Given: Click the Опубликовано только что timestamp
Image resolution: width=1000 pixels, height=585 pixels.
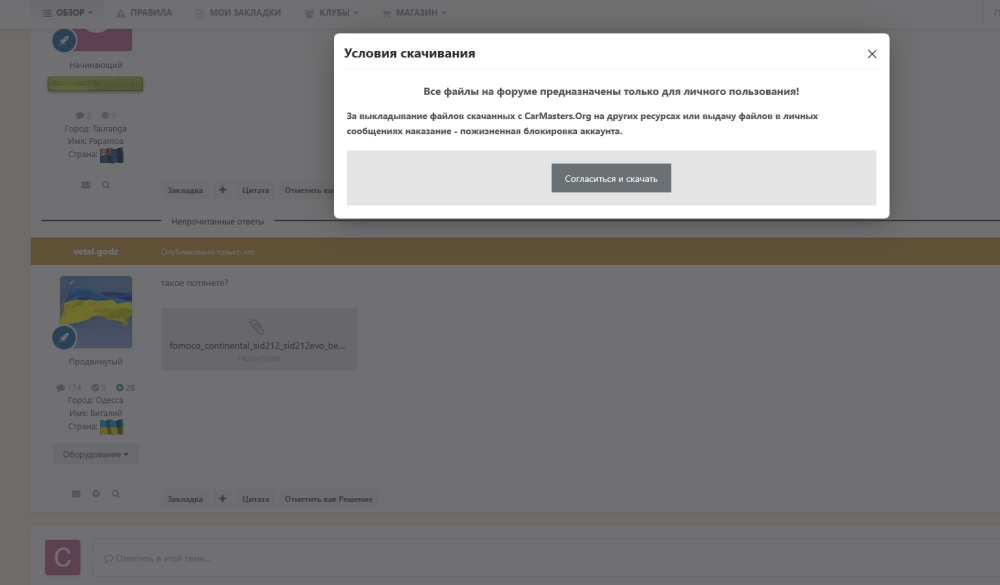Looking at the screenshot, I should 208,252.
